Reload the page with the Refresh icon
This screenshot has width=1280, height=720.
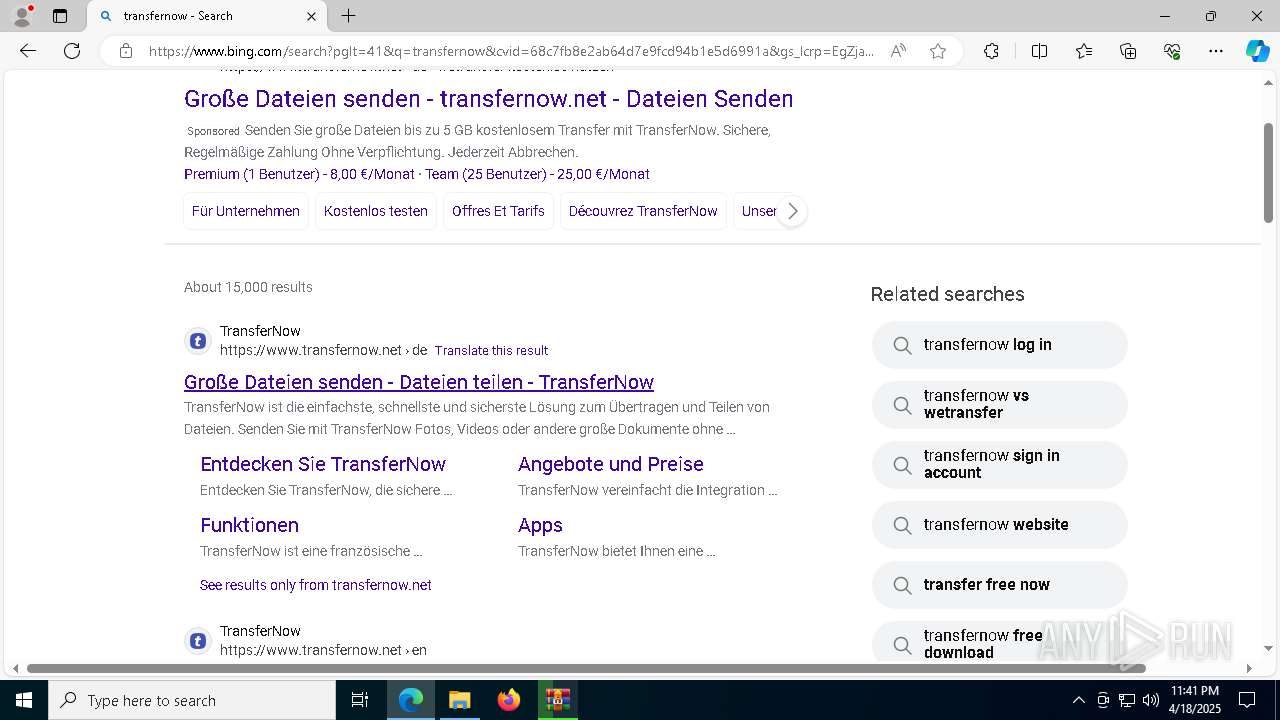tap(72, 51)
